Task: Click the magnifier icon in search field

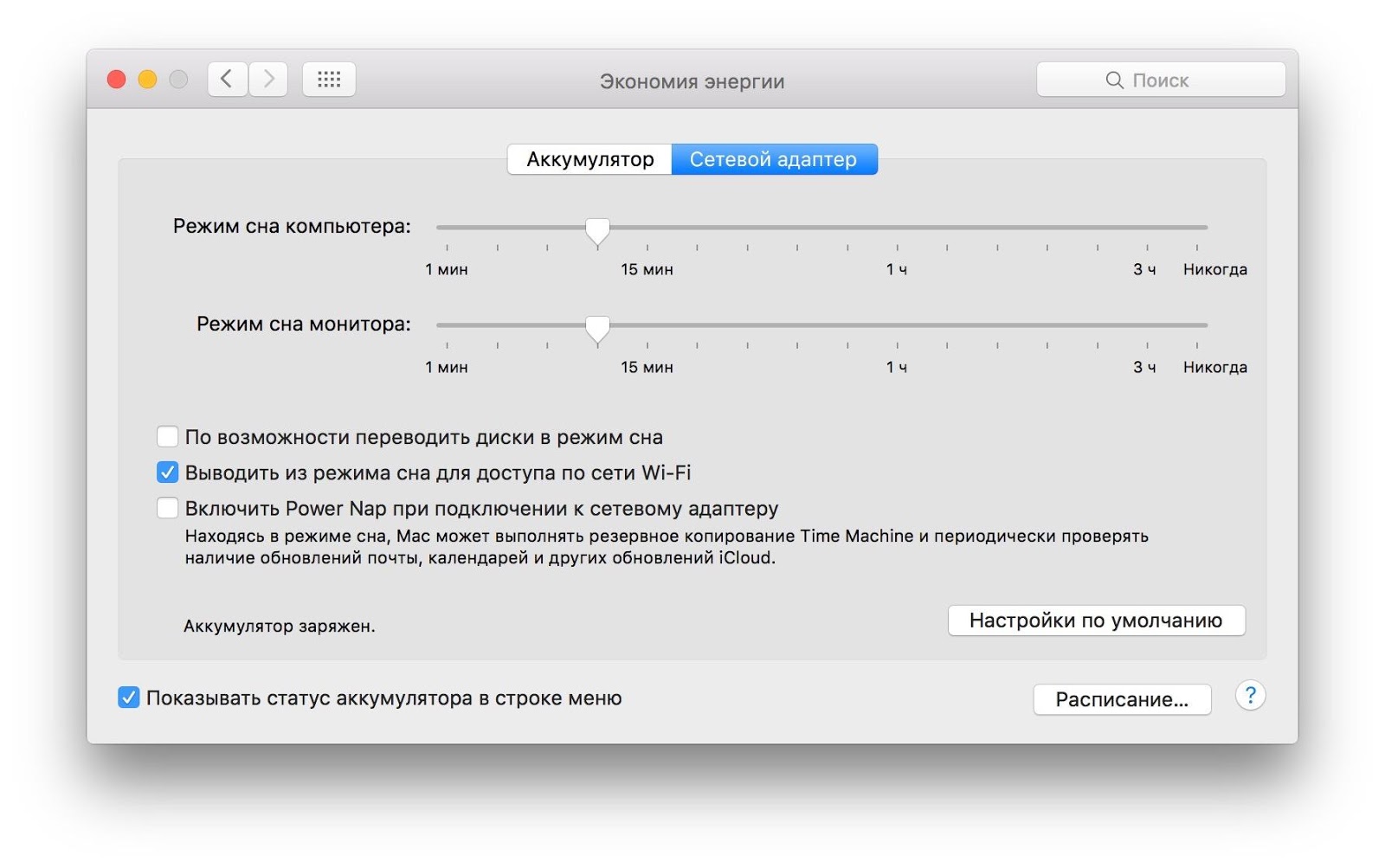Action: (1115, 80)
